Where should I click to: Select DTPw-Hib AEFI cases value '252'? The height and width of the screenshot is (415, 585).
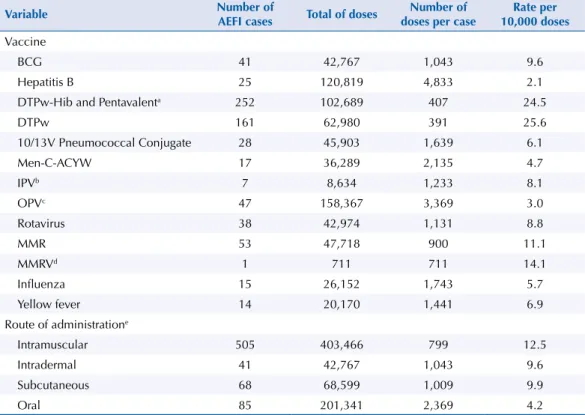(x=245, y=102)
